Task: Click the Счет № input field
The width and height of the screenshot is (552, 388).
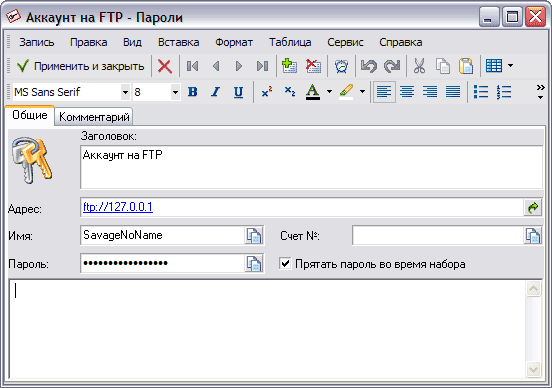Action: coord(438,236)
